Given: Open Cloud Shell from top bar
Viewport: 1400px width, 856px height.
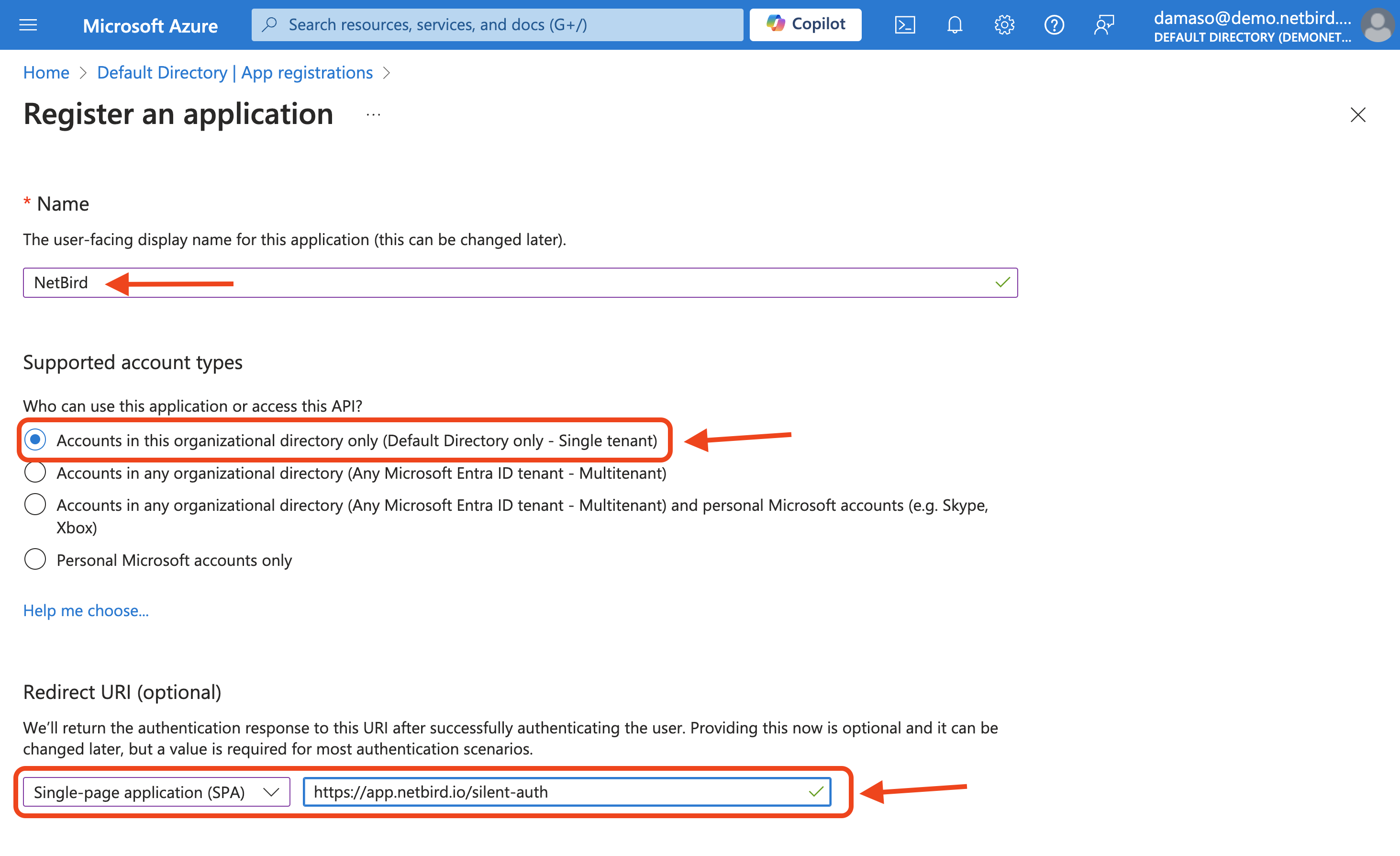Looking at the screenshot, I should tap(904, 25).
